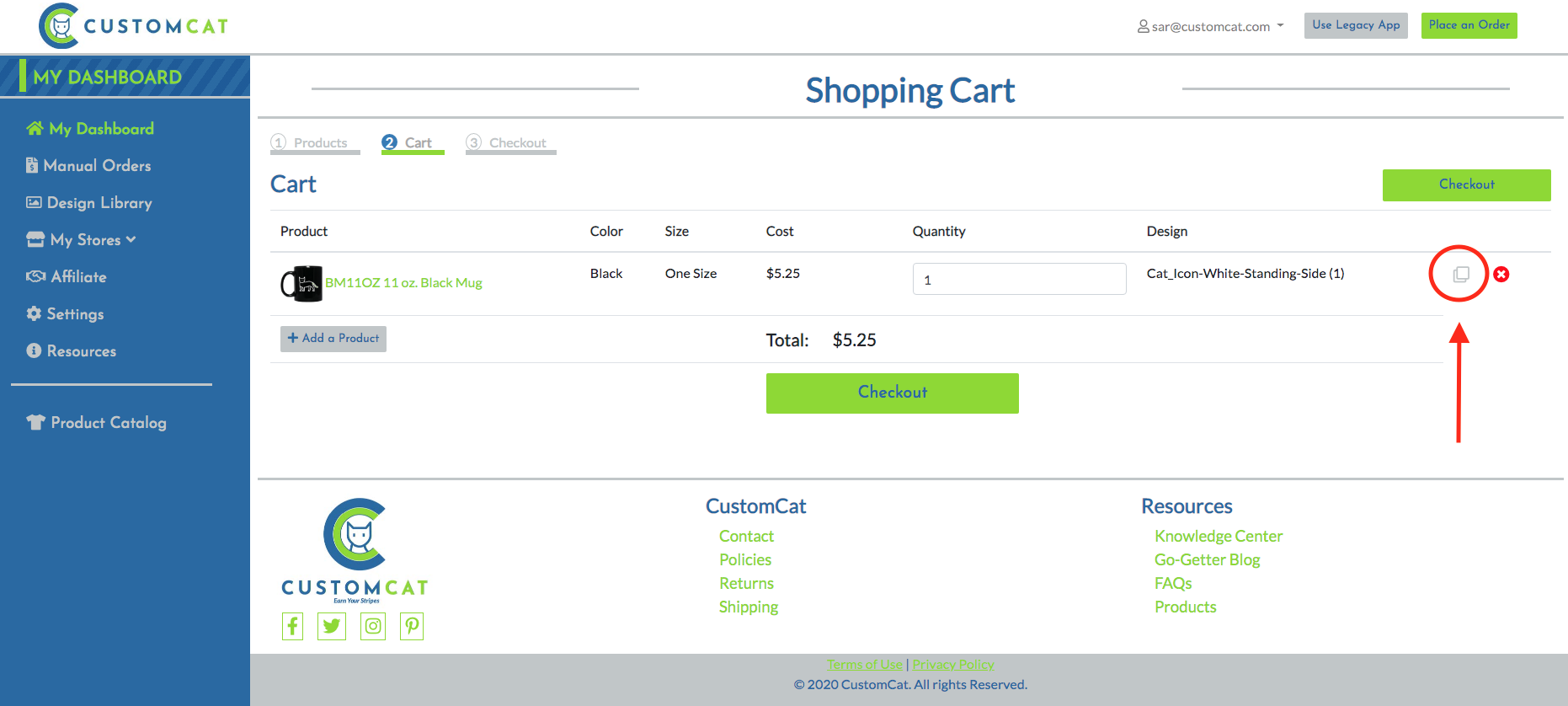The height and width of the screenshot is (706, 1568).
Task: Click the CustomCat logo in the header
Action: click(134, 26)
